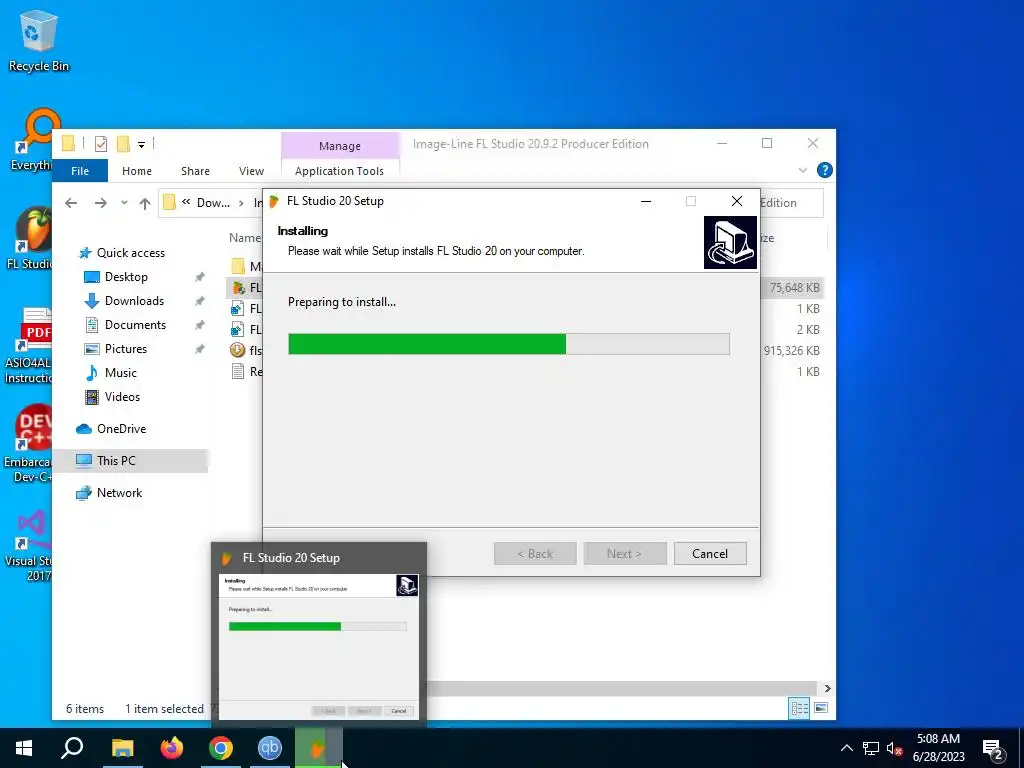The height and width of the screenshot is (768, 1024).
Task: Switch to the Share ribbon tab
Action: click(x=195, y=170)
